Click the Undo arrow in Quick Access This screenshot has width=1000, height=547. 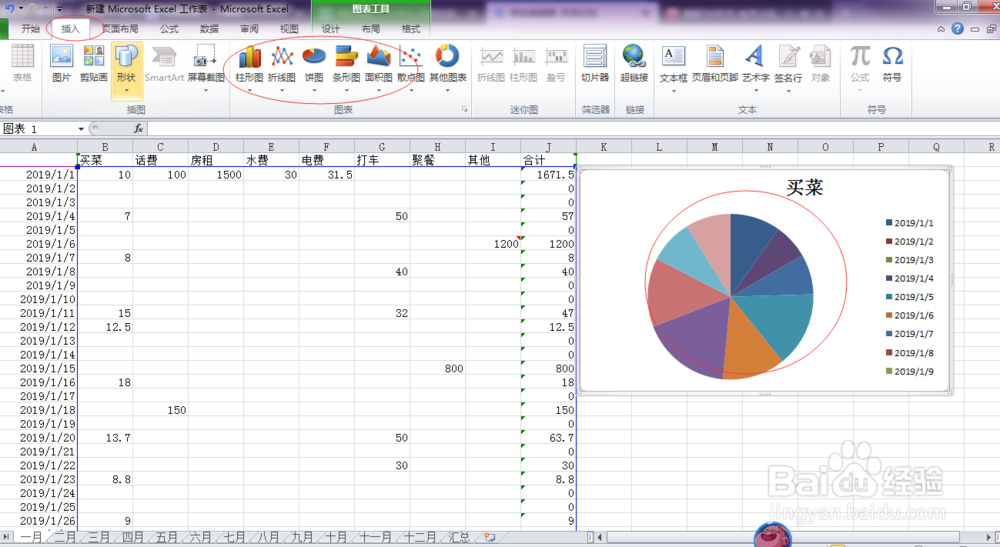click(x=10, y=8)
